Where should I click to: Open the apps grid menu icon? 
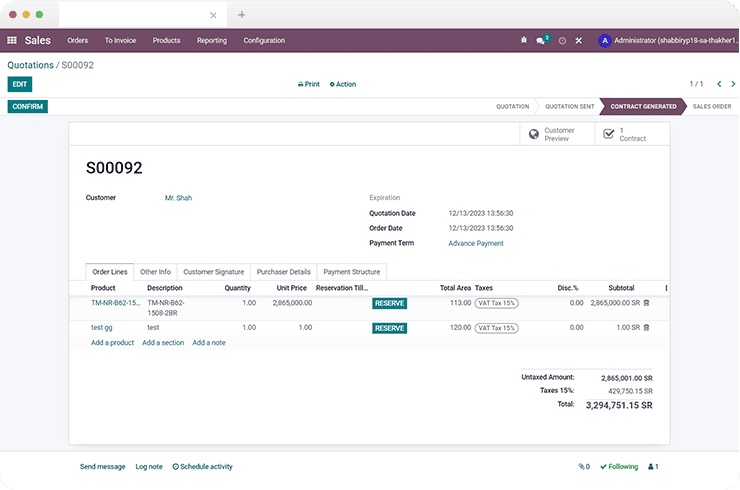[x=12, y=41]
